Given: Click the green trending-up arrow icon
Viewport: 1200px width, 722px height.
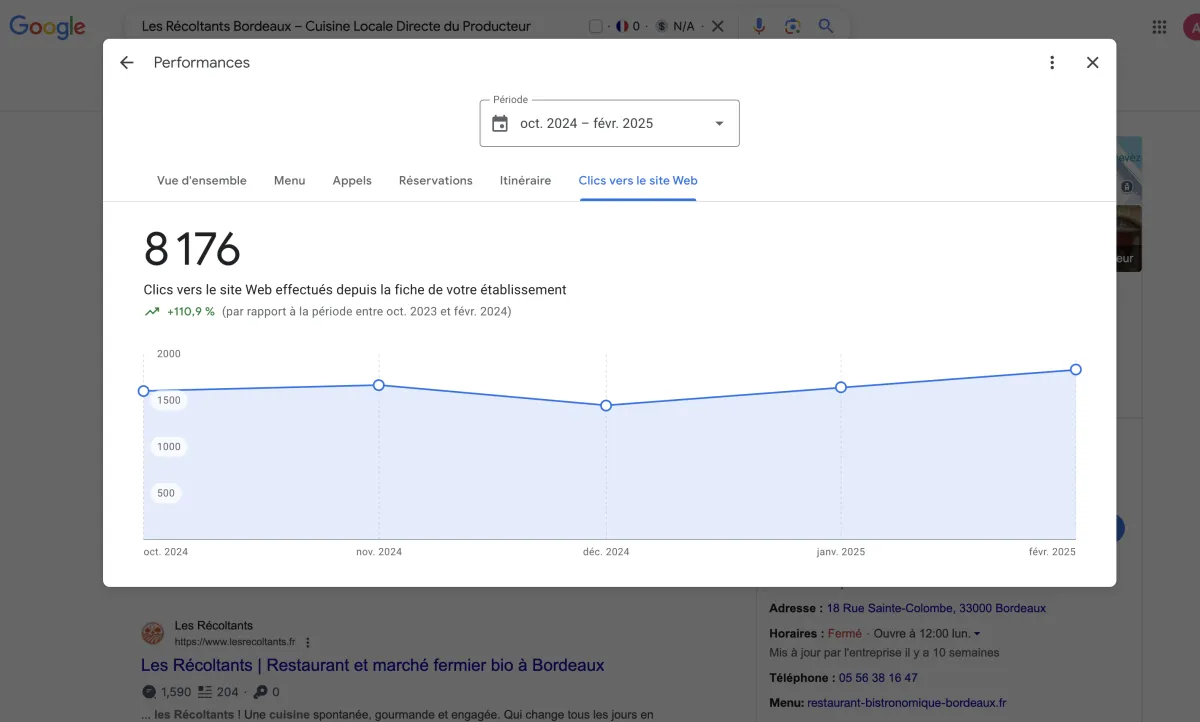Looking at the screenshot, I should coord(152,312).
